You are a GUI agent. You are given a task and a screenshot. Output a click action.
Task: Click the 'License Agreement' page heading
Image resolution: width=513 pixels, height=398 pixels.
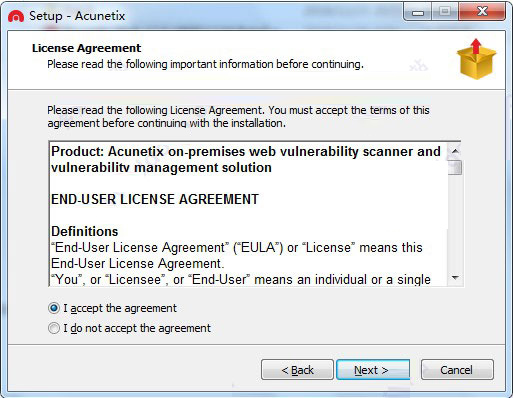[x=86, y=48]
